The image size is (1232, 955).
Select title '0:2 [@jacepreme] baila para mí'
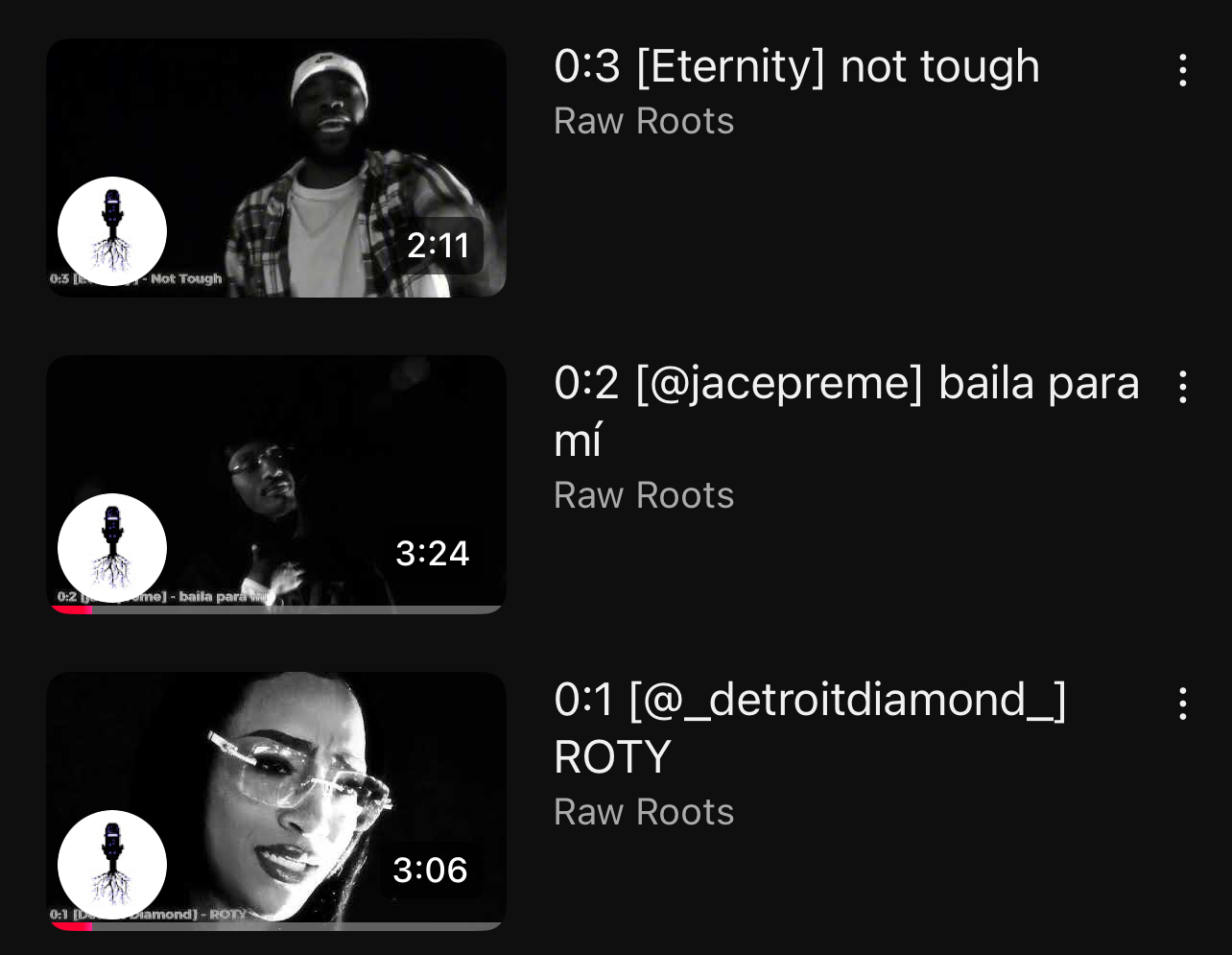847,412
